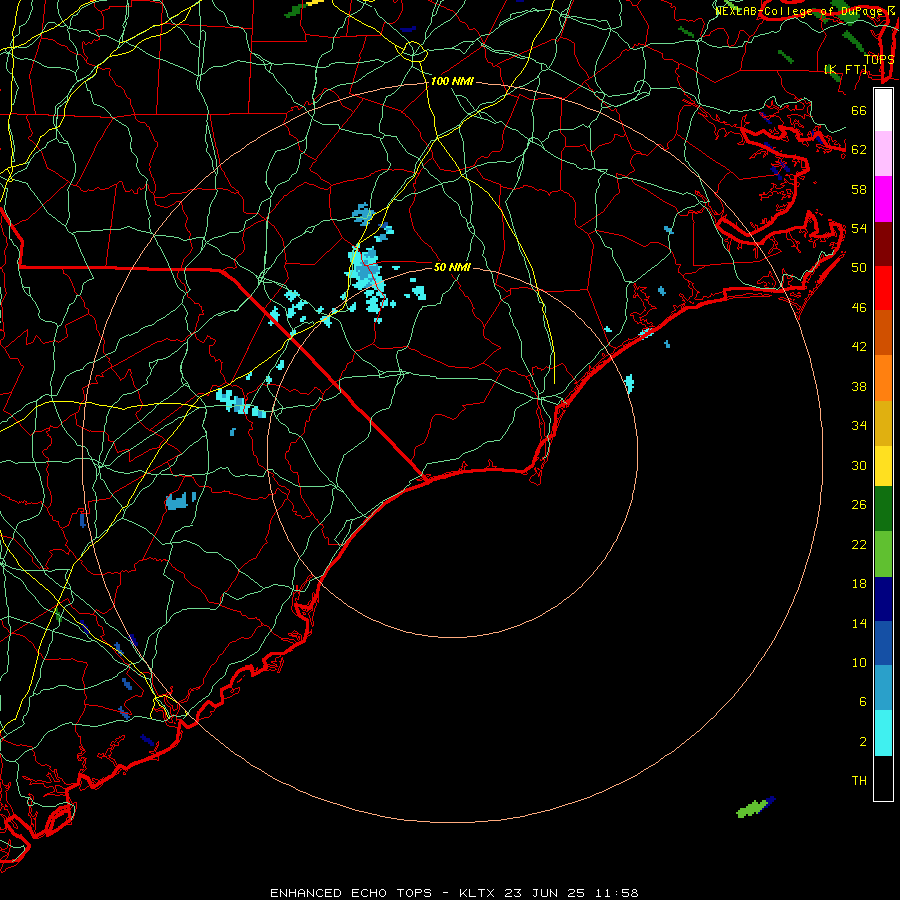Click the '58' legend value
The image size is (900, 900).
point(859,189)
